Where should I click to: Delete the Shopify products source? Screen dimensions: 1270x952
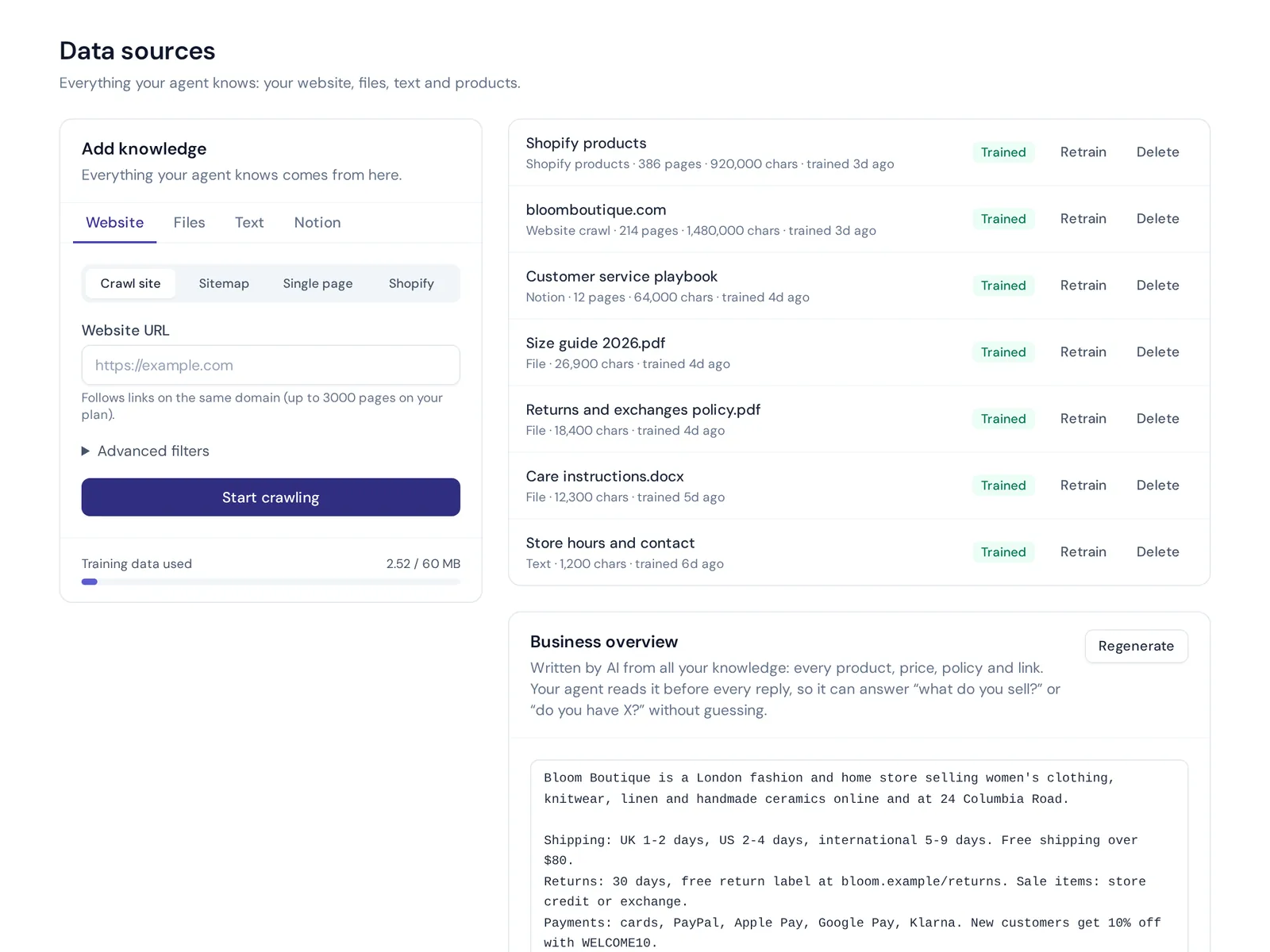(x=1157, y=152)
